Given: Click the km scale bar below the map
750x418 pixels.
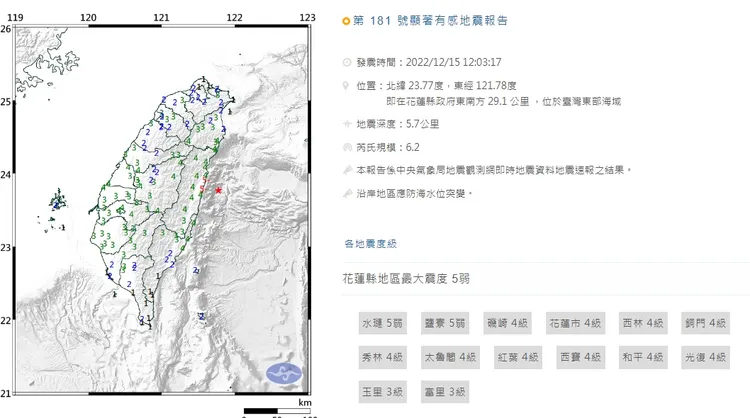Looking at the screenshot, I should pyautogui.click(x=277, y=410).
